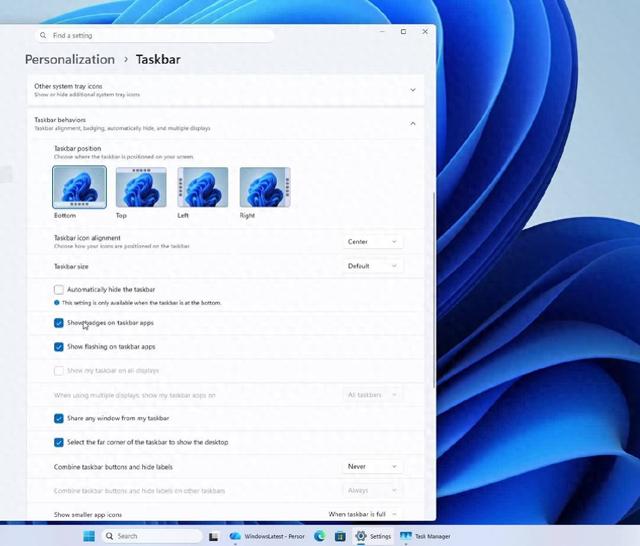
Task: Click the Show smaller app icons label
Action: (x=88, y=515)
